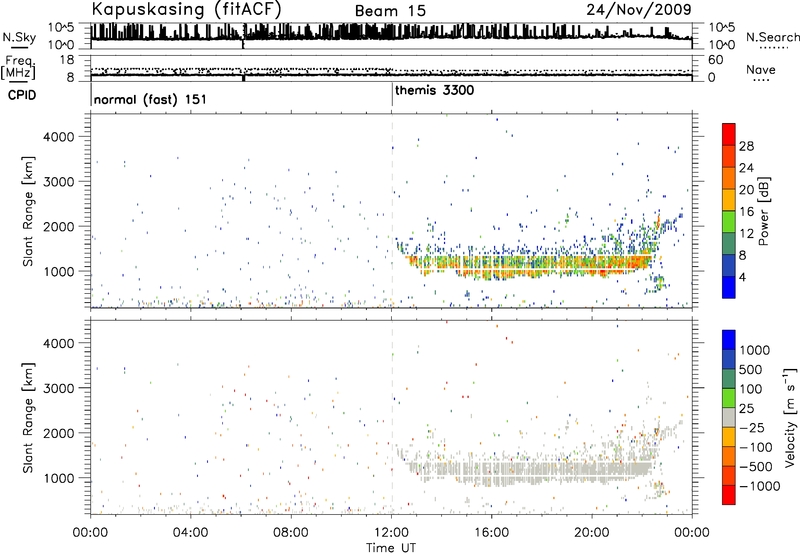Click the '20:00' time axis tick label
The image size is (800, 554).
point(592,533)
